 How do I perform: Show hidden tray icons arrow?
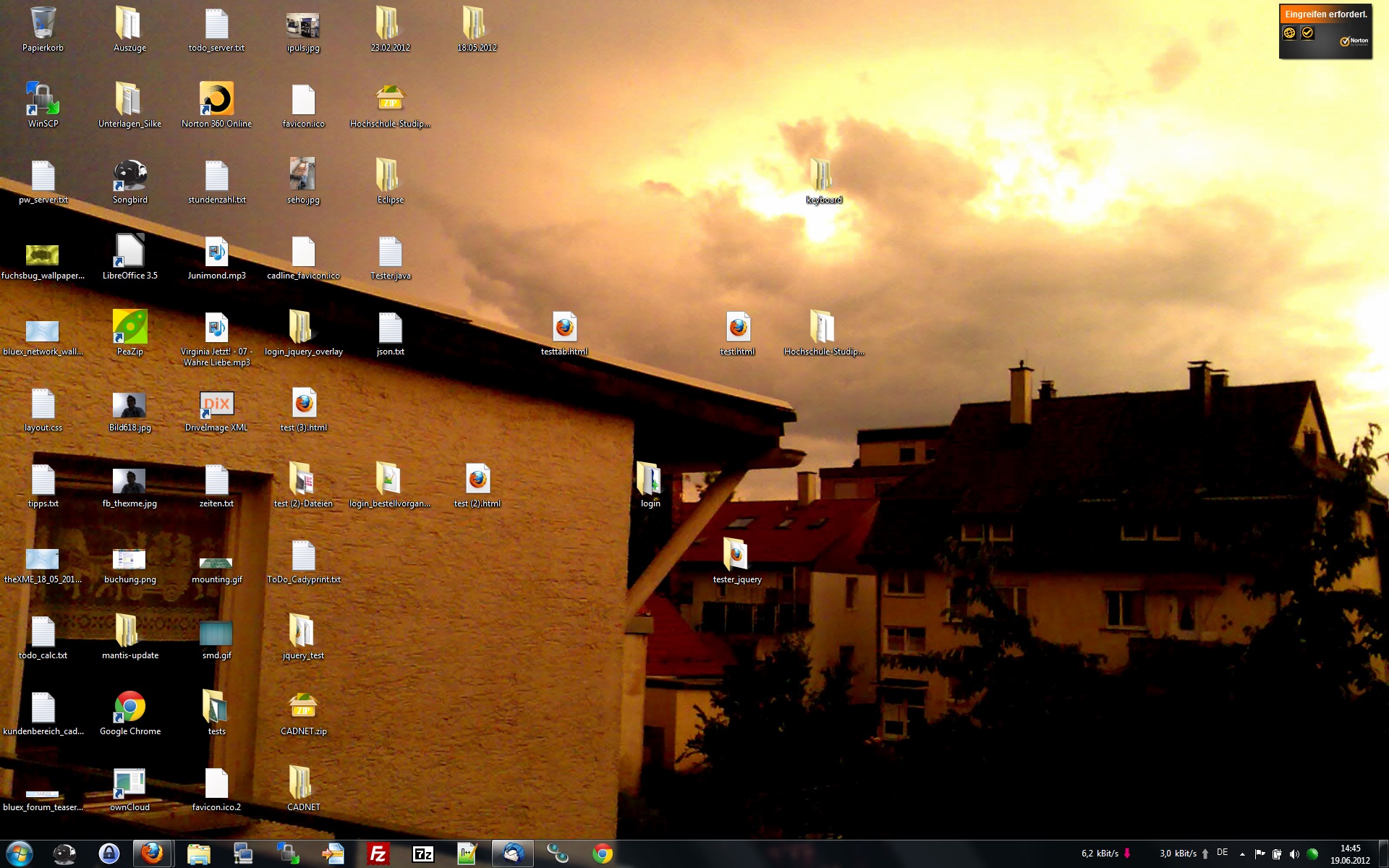[1242, 854]
